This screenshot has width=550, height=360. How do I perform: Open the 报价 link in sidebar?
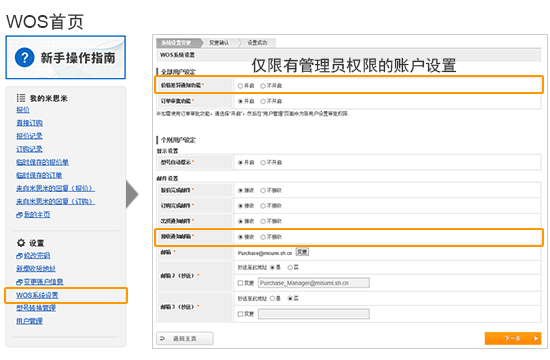click(x=23, y=110)
